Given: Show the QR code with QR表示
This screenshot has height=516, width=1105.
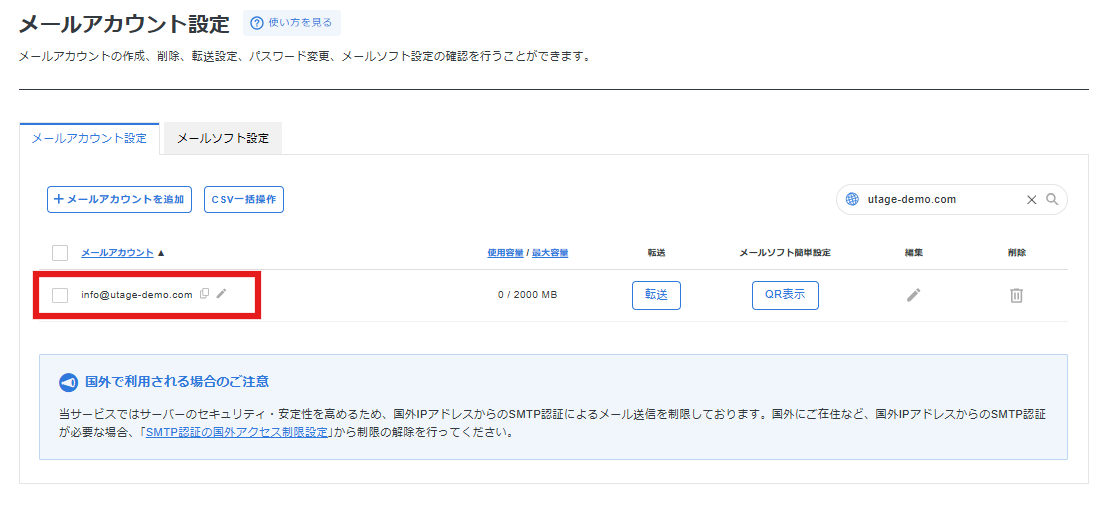Looking at the screenshot, I should pos(785,295).
